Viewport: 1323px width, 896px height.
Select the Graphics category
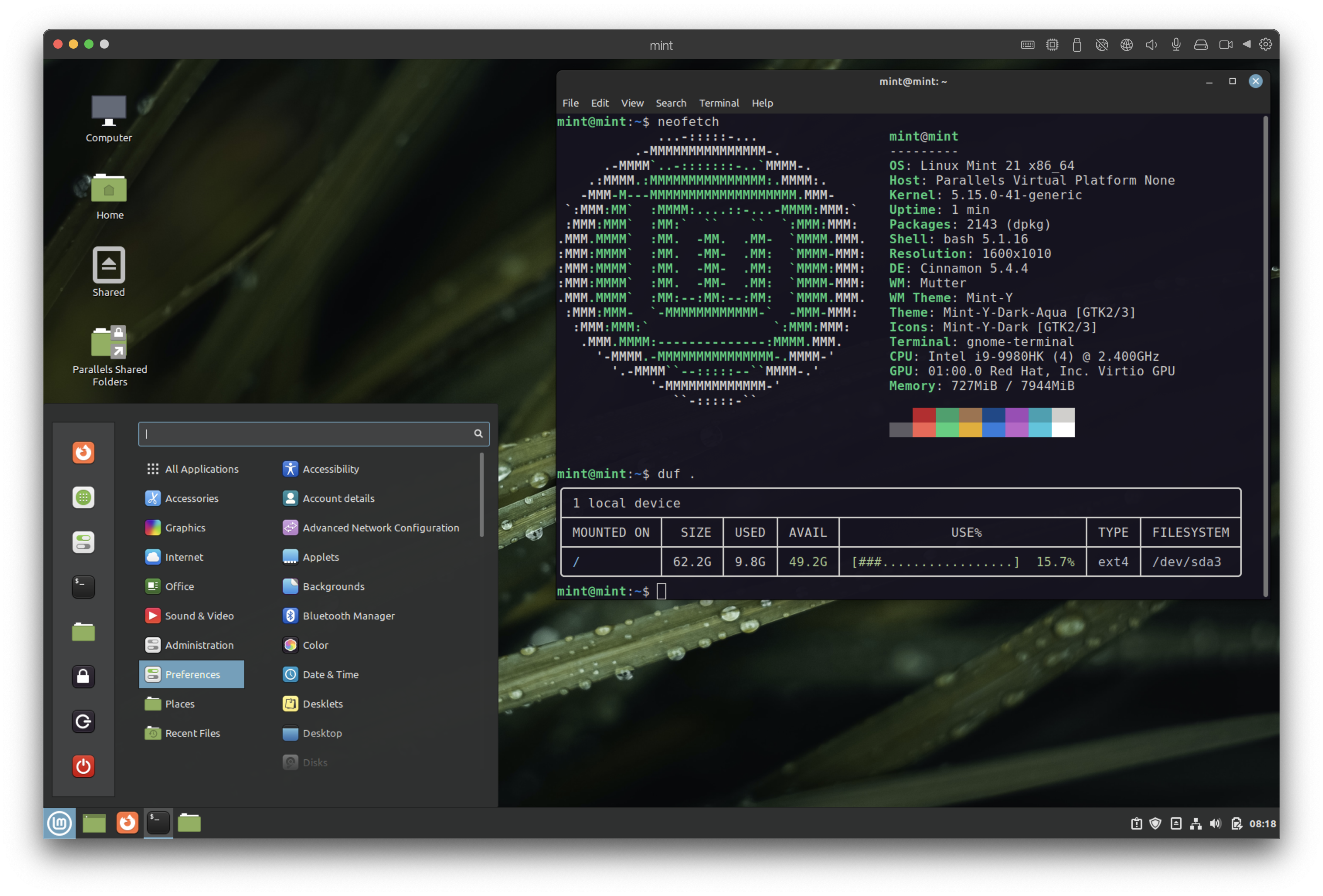coord(192,528)
